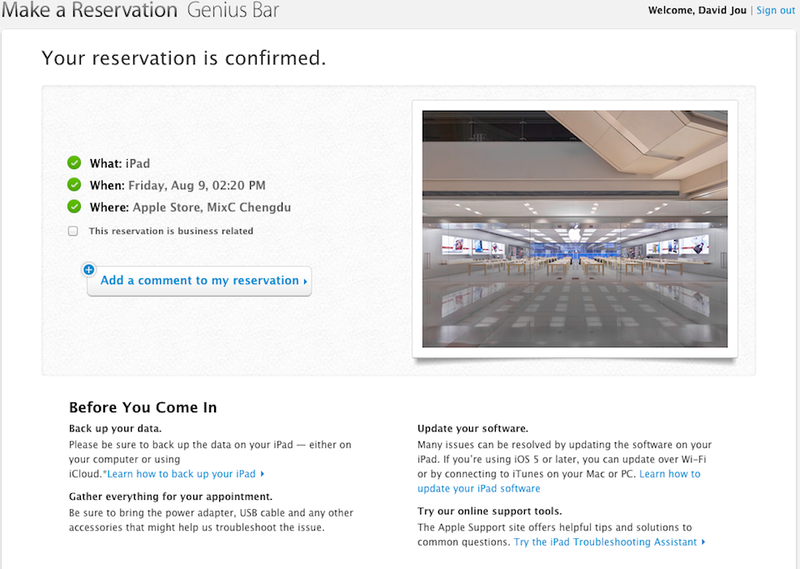
Task: Click the 'What: iPad' text
Action: [120, 163]
